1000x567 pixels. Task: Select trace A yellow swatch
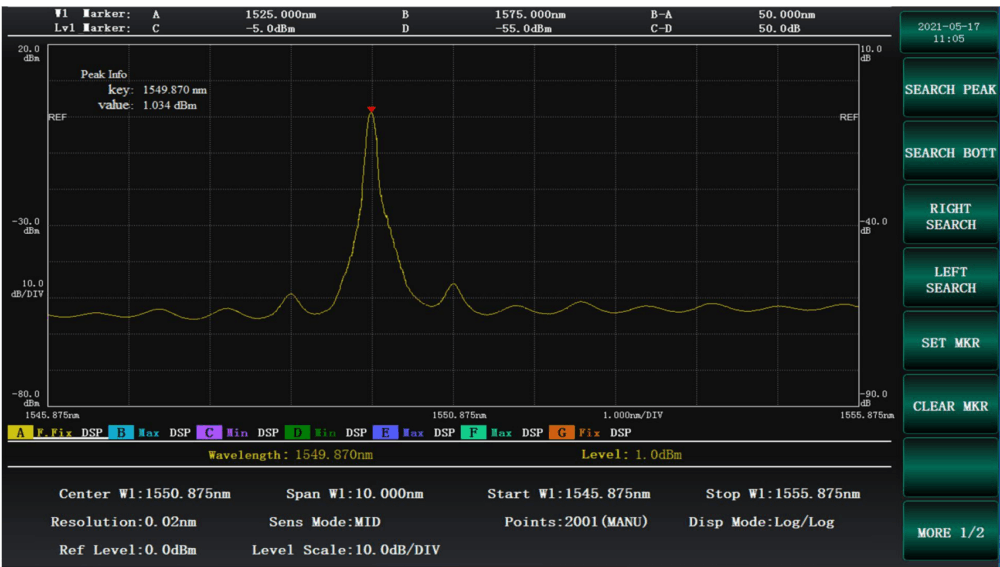[x=20, y=433]
